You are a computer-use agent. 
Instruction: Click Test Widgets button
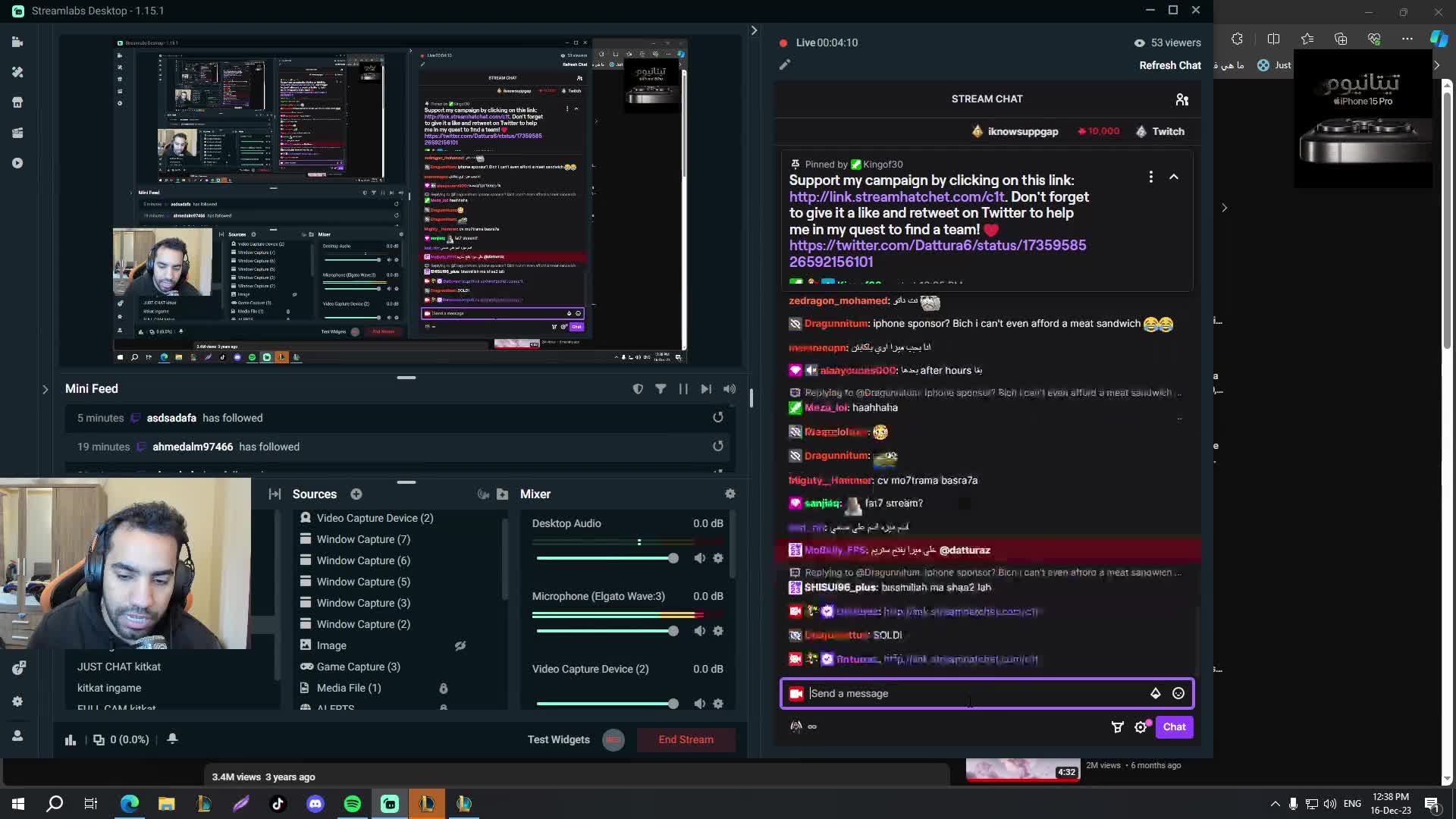click(558, 739)
